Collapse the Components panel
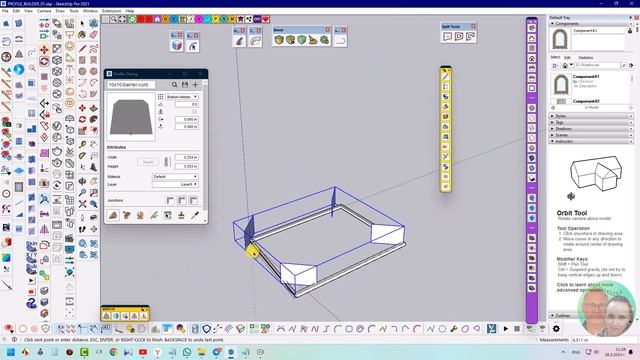640x360 pixels. coord(591,24)
